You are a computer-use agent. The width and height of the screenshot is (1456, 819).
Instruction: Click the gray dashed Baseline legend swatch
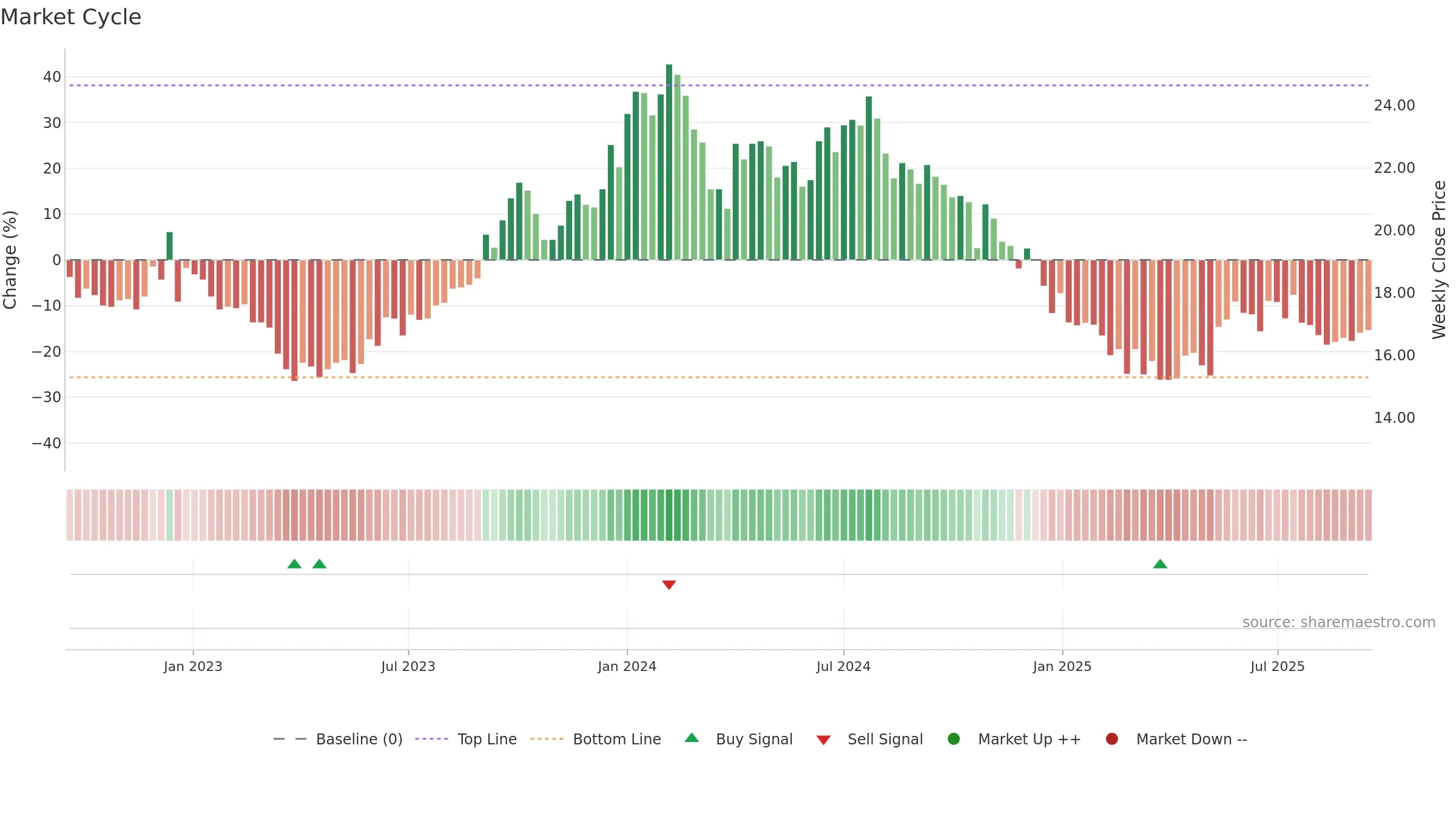(x=289, y=739)
